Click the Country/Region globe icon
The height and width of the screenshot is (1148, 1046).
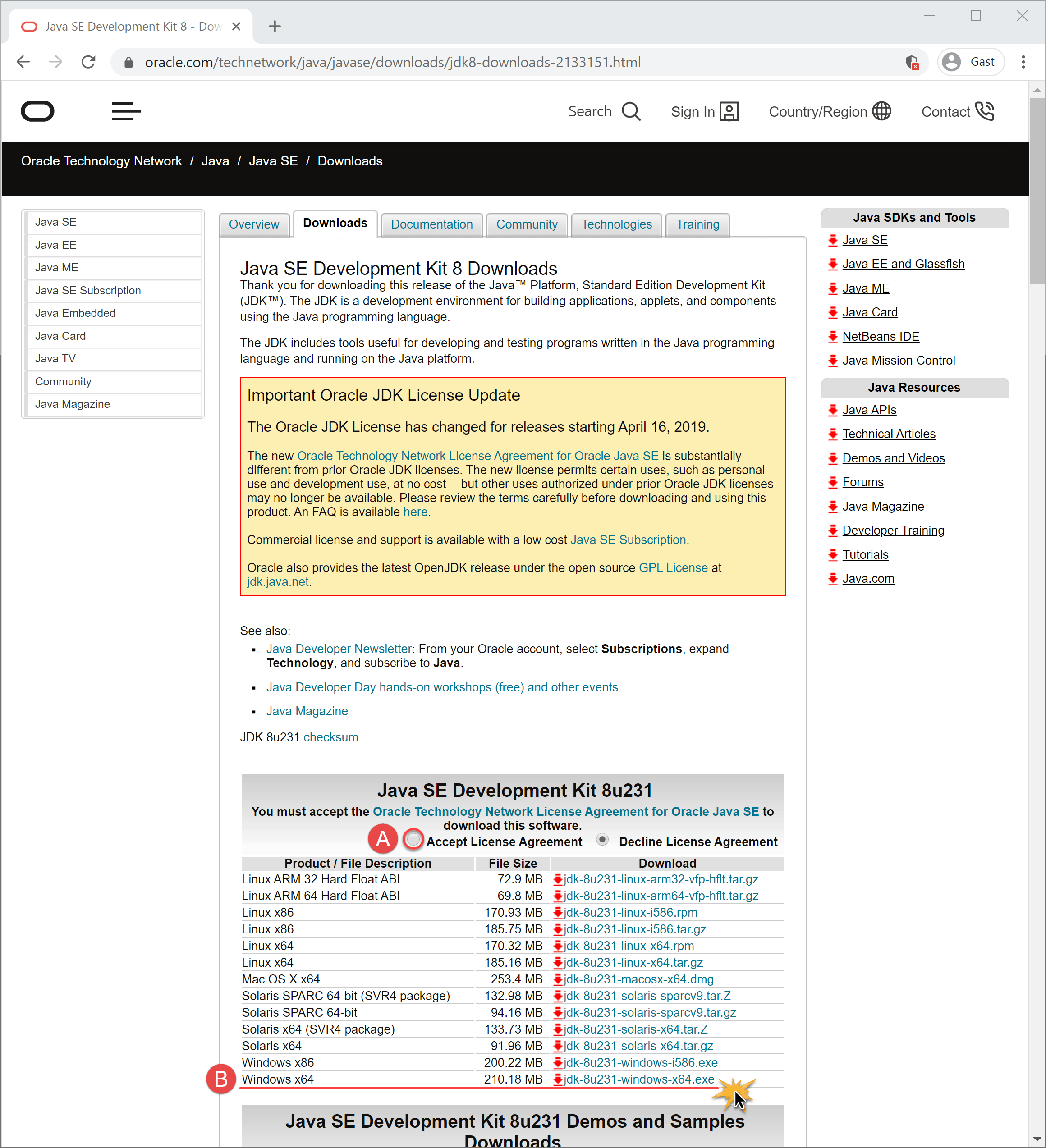point(881,111)
